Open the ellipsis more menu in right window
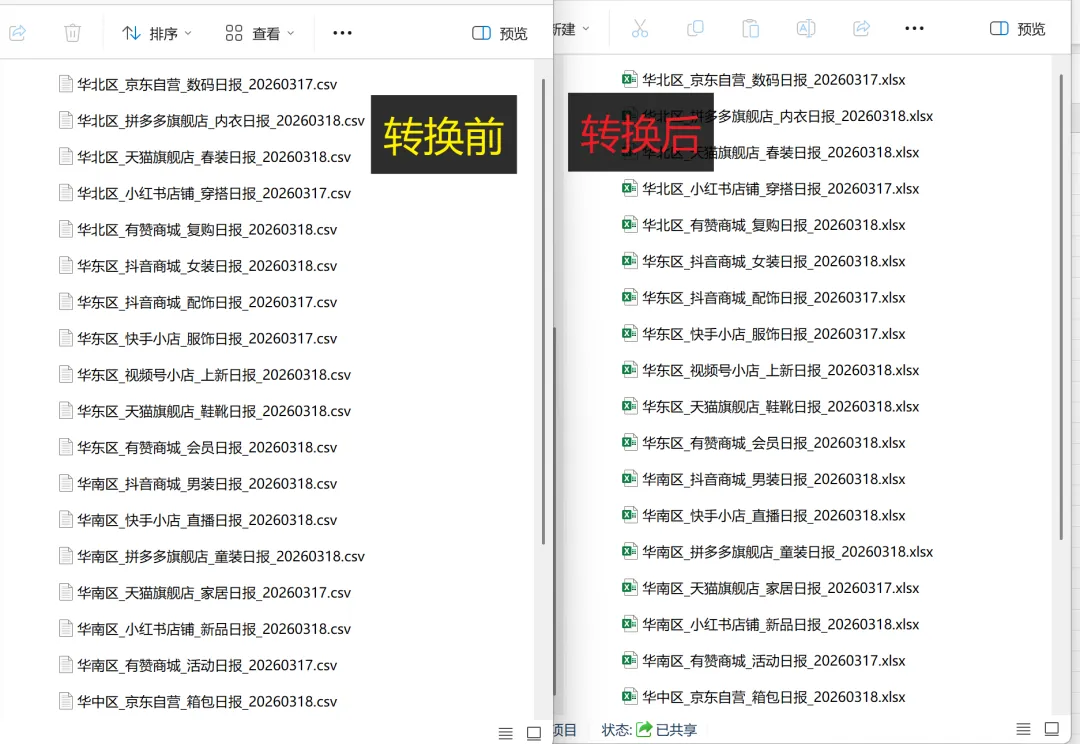1080x744 pixels. tap(915, 28)
